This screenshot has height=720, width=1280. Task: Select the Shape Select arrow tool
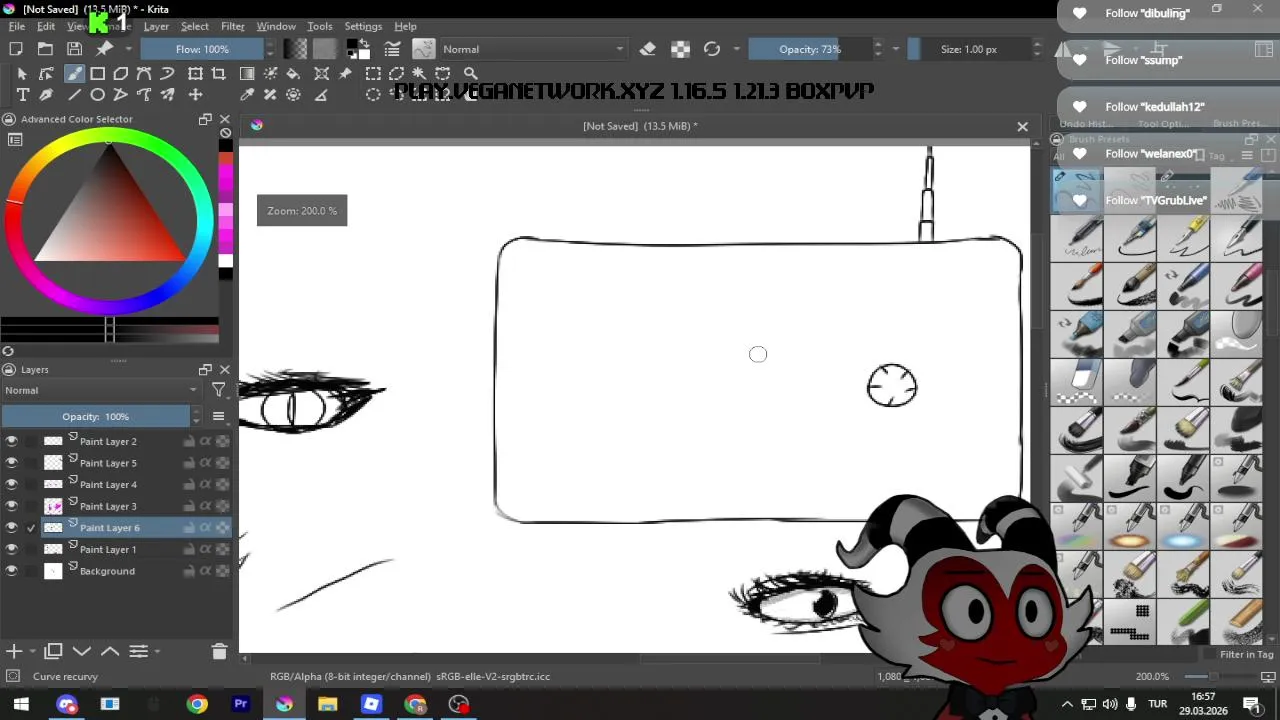point(22,73)
